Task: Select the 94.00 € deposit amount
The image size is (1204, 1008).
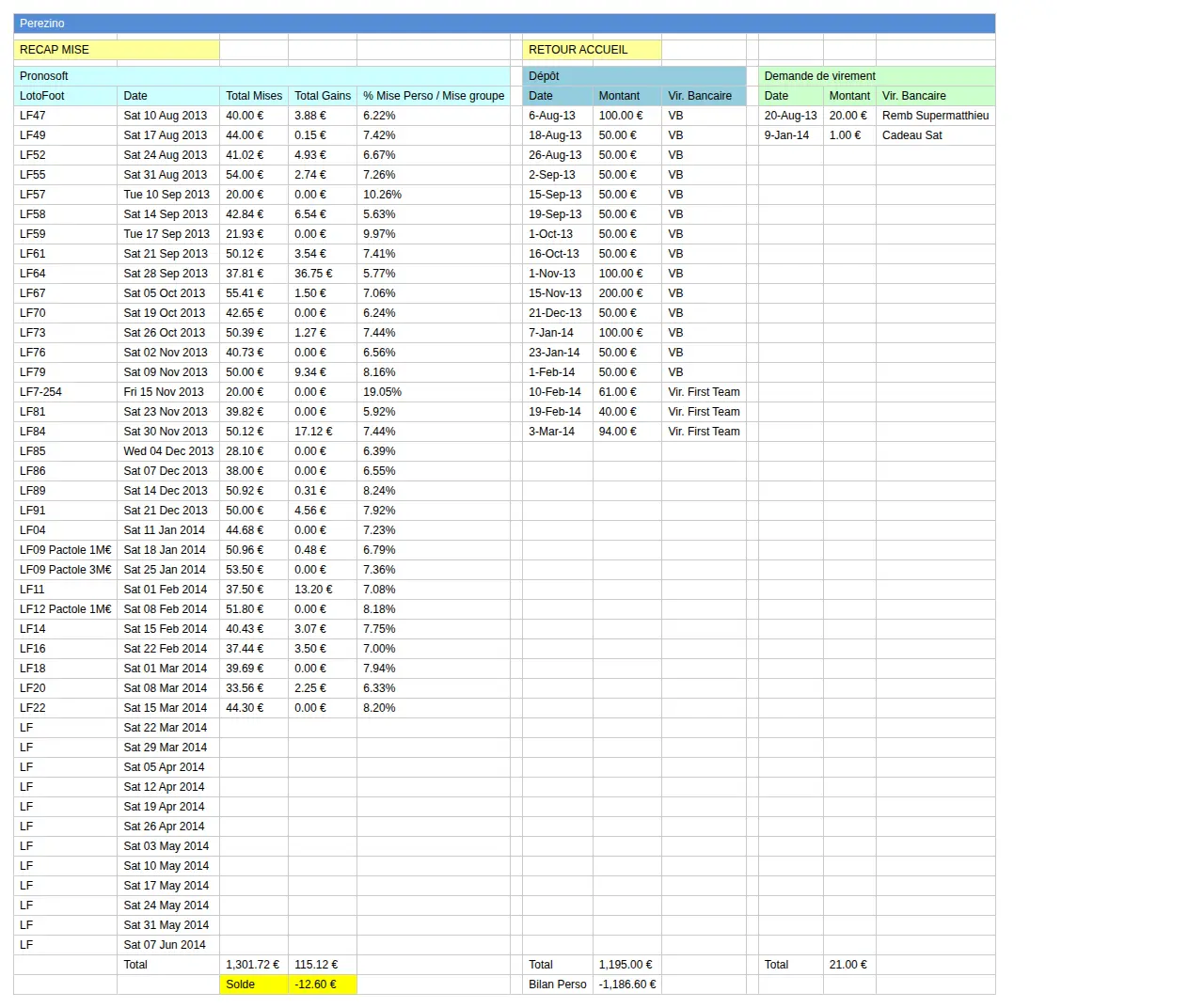Action: (627, 432)
